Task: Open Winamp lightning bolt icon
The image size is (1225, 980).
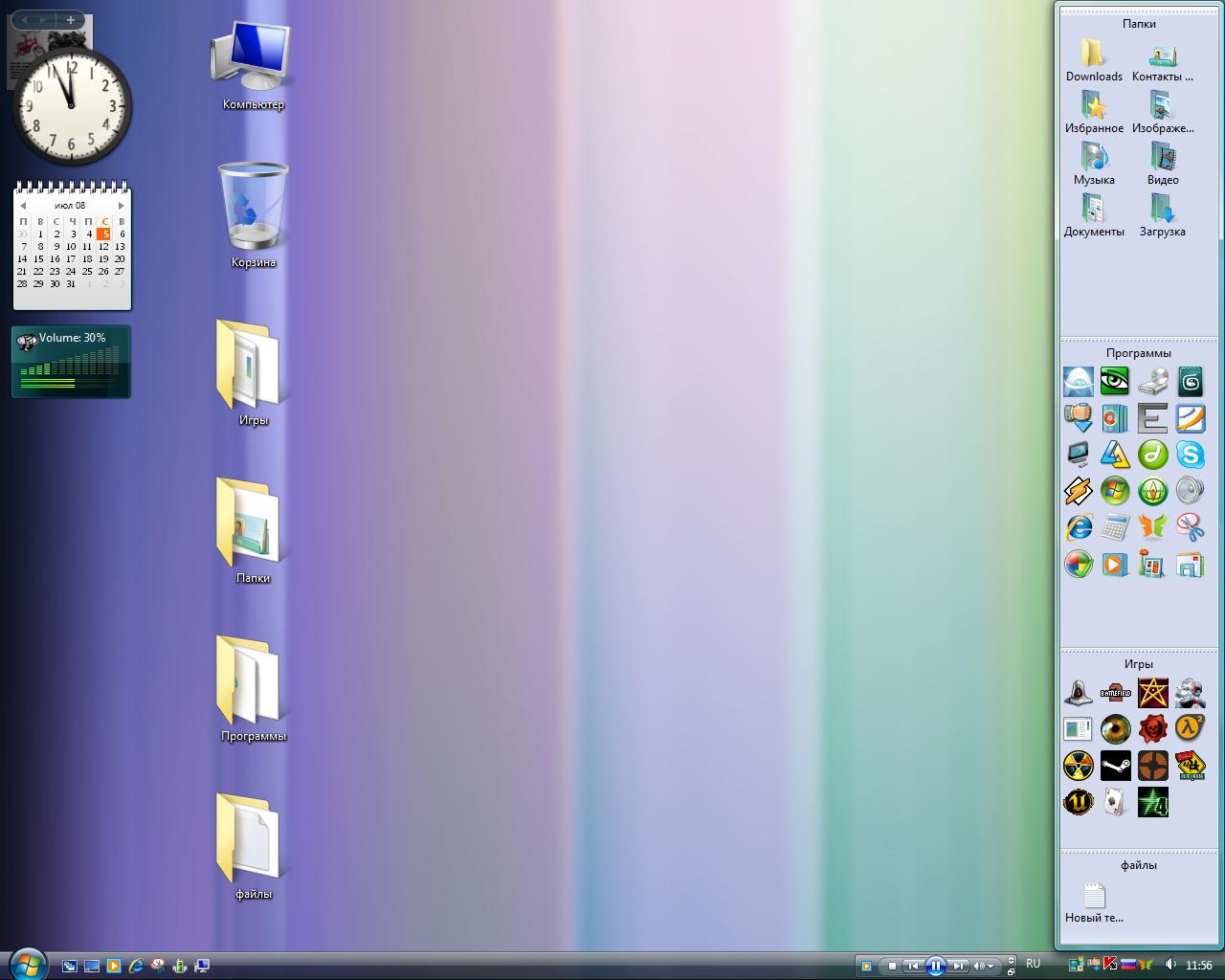Action: (x=1079, y=491)
